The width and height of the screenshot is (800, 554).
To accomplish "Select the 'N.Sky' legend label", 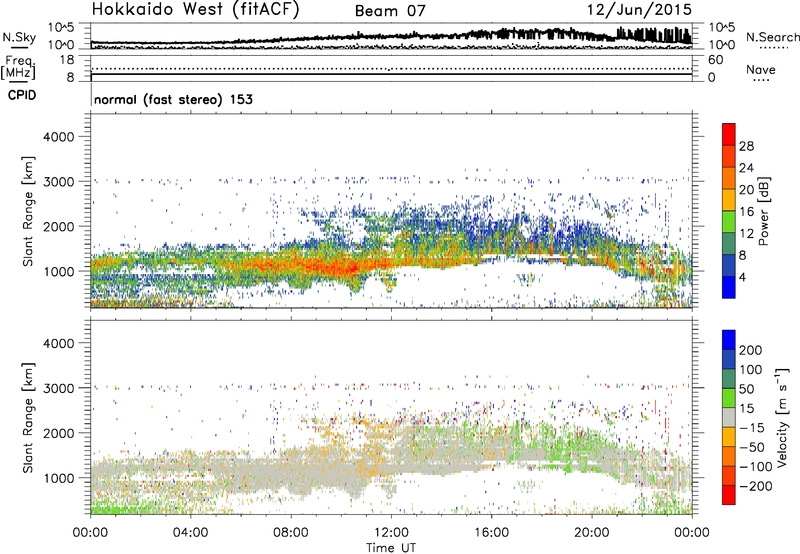I will [19, 38].
